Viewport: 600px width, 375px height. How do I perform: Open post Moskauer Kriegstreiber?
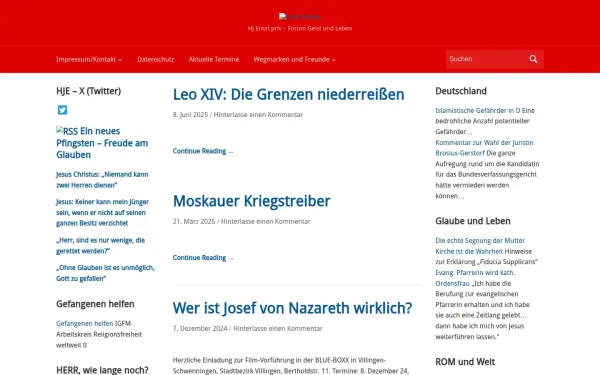pyautogui.click(x=251, y=201)
